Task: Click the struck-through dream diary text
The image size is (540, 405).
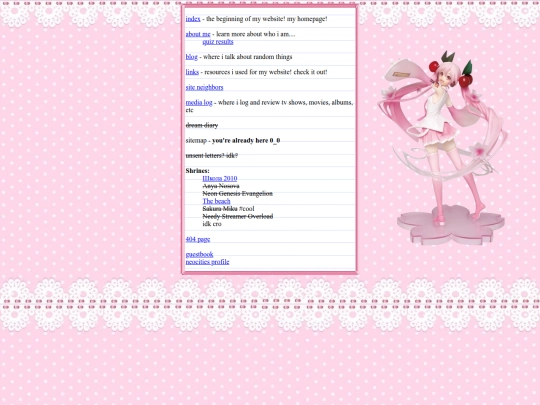Action: click(x=202, y=125)
